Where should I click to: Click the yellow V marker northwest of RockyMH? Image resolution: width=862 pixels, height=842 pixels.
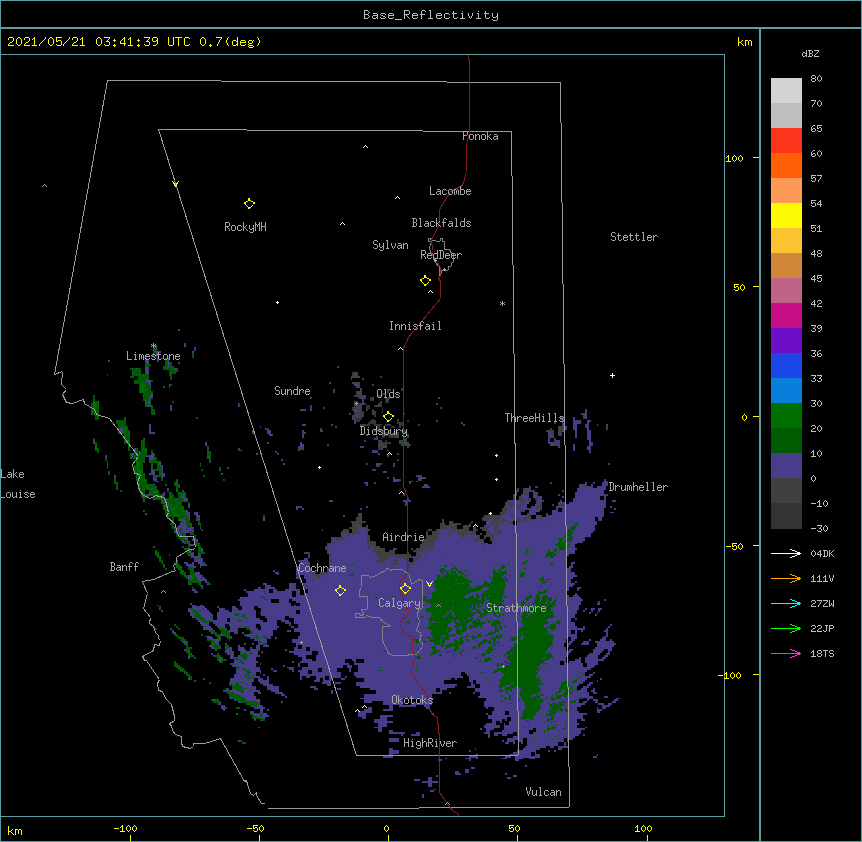pyautogui.click(x=175, y=184)
